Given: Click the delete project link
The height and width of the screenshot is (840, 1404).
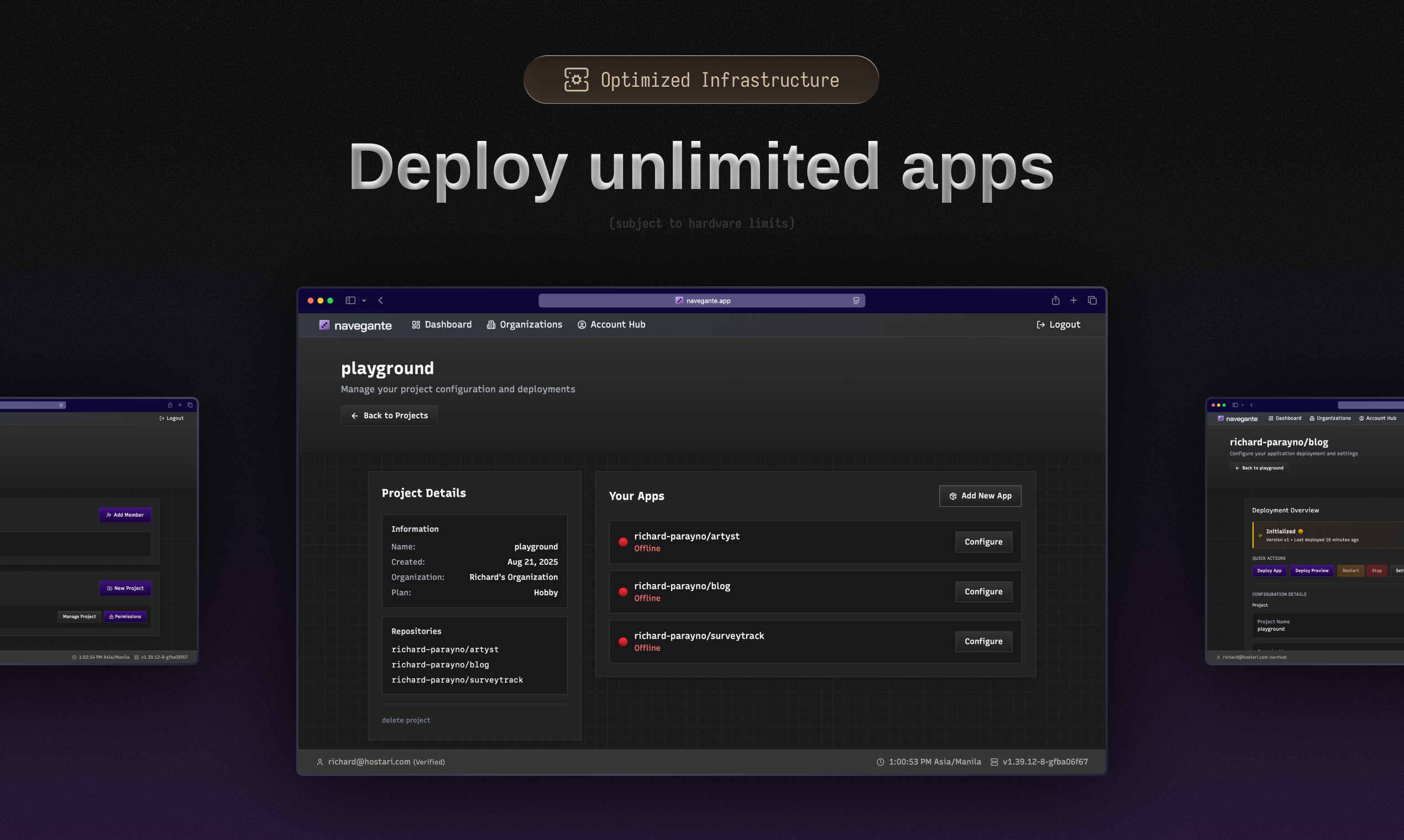Looking at the screenshot, I should [406, 720].
